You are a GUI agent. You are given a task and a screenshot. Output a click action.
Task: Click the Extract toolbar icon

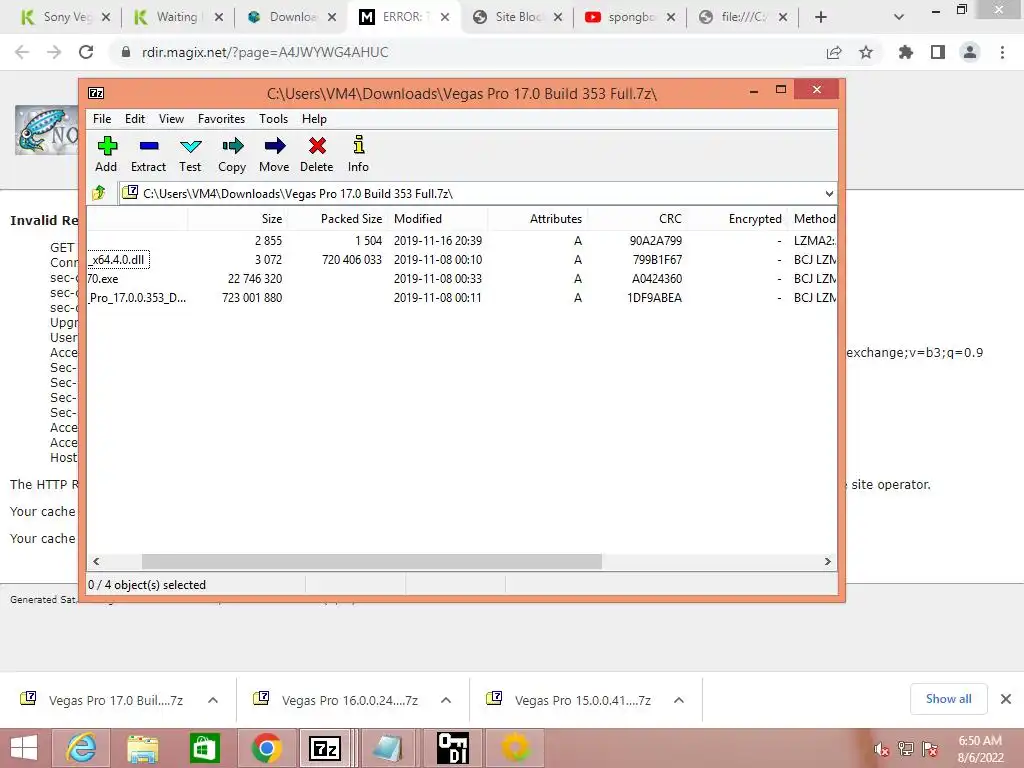click(x=148, y=155)
